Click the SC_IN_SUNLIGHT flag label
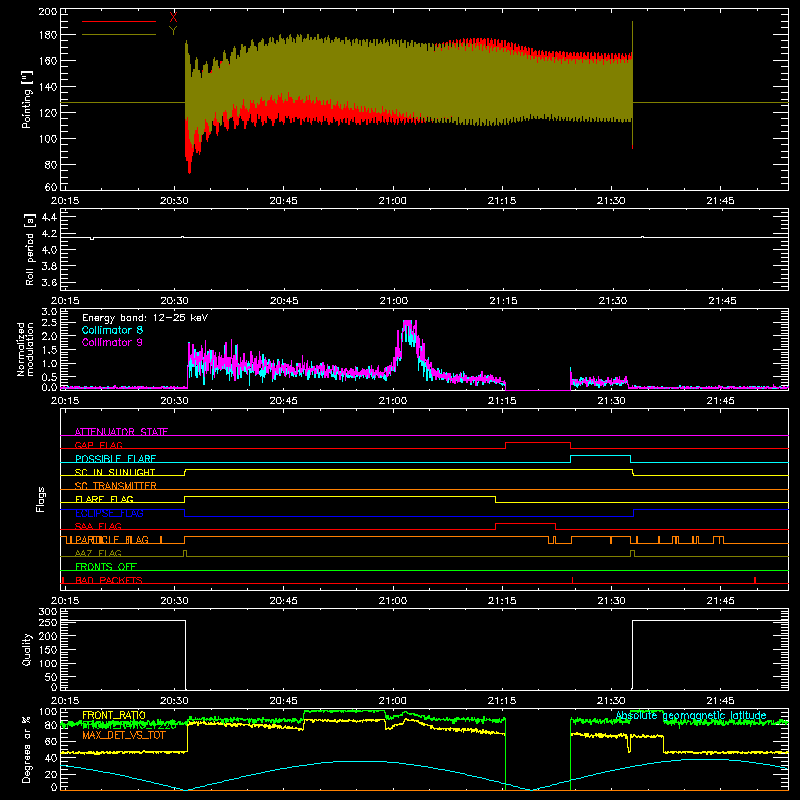 115,472
